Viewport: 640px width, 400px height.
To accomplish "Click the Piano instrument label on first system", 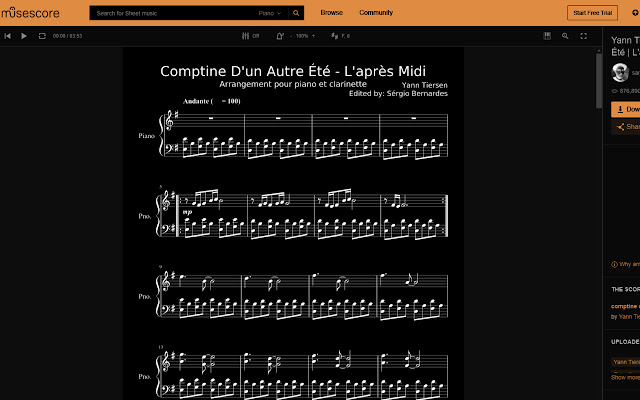I will tap(147, 136).
